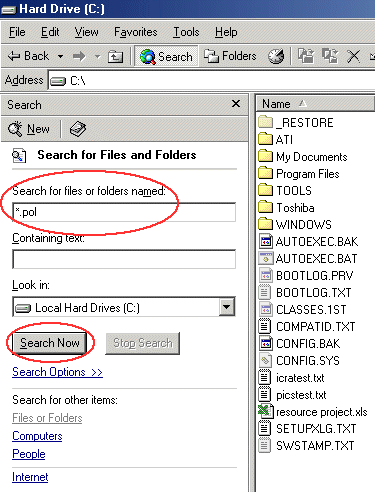Image resolution: width=375 pixels, height=492 pixels.
Task: Click the Search Now button
Action: pyautogui.click(x=50, y=343)
